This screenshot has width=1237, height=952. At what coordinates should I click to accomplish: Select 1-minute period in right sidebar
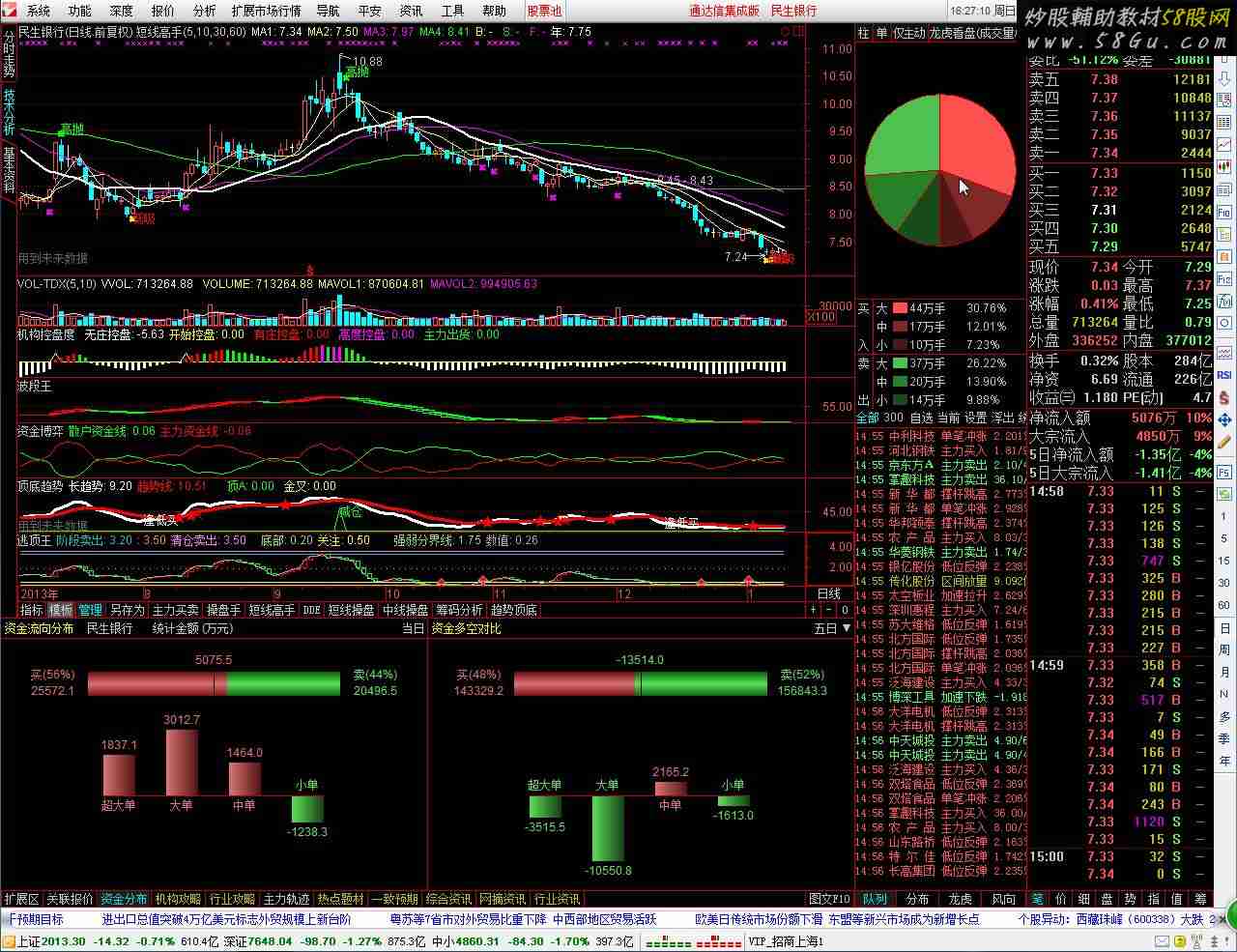click(1223, 516)
